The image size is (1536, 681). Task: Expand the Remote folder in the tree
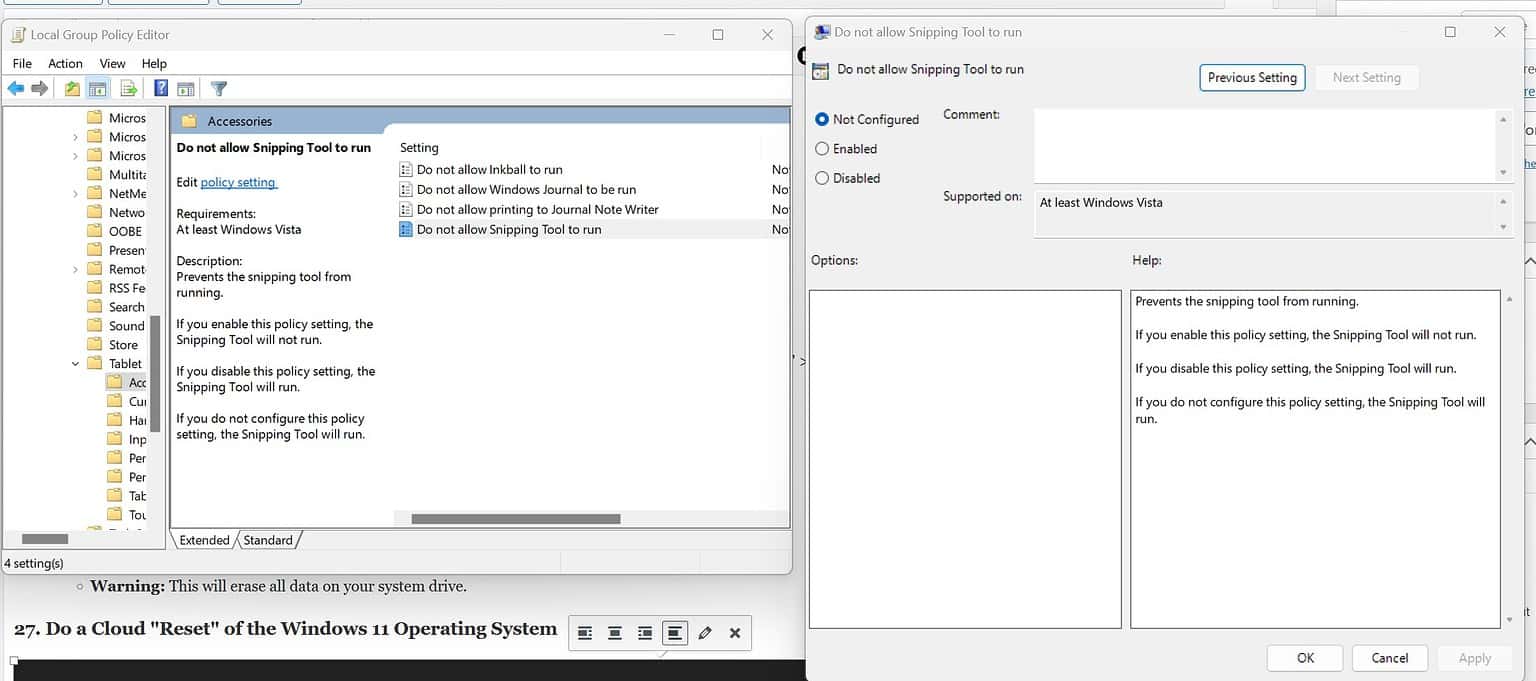[x=73, y=269]
